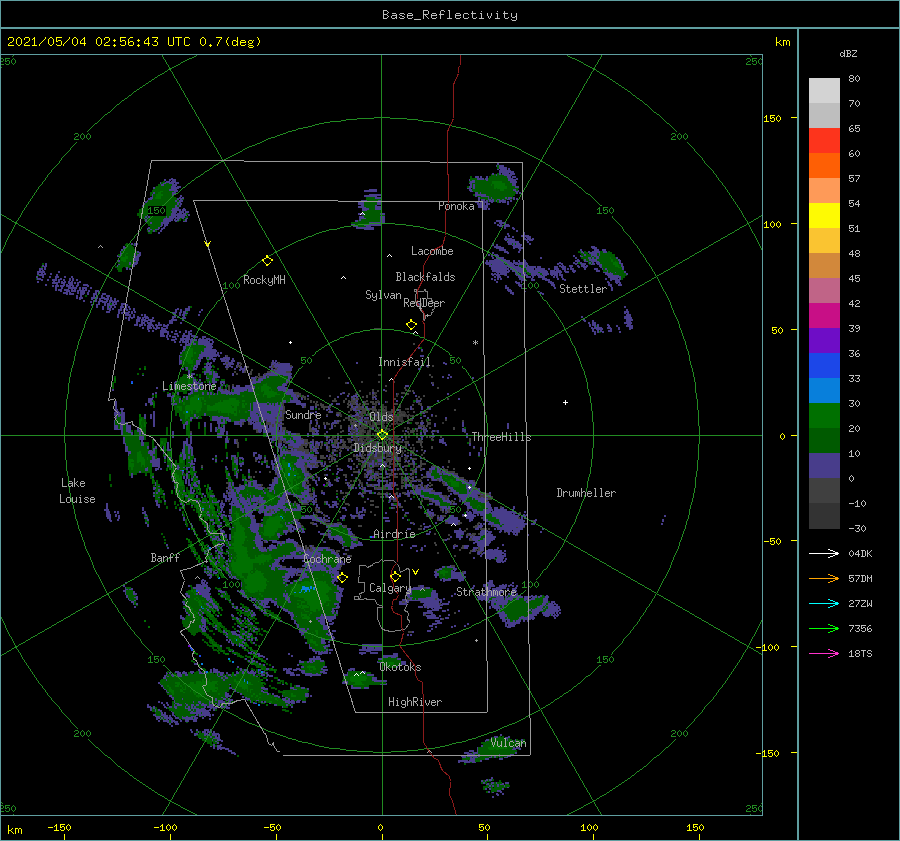Pick the red 60-65 dBZ swatch
The image size is (900, 841).
click(x=824, y=140)
